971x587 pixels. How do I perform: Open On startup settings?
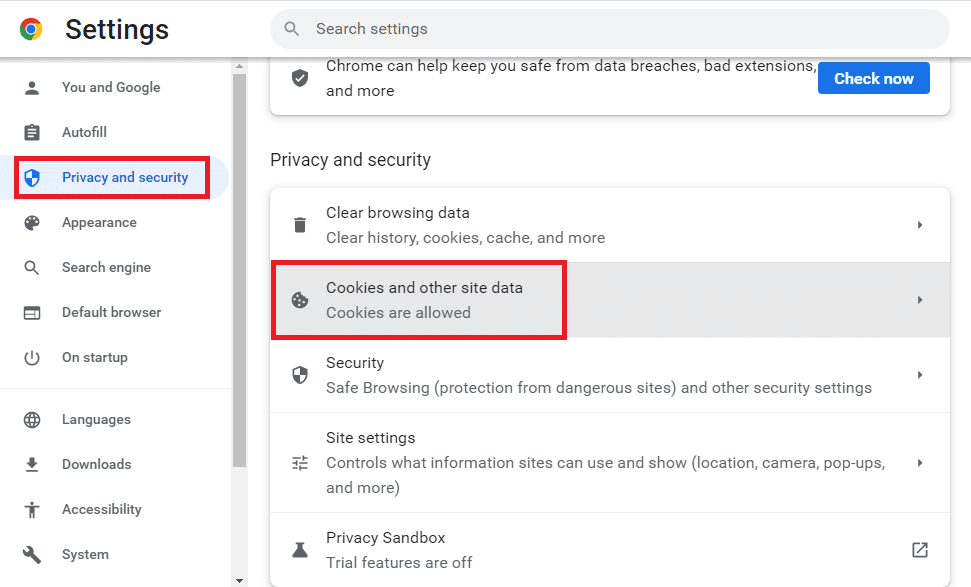(x=115, y=357)
